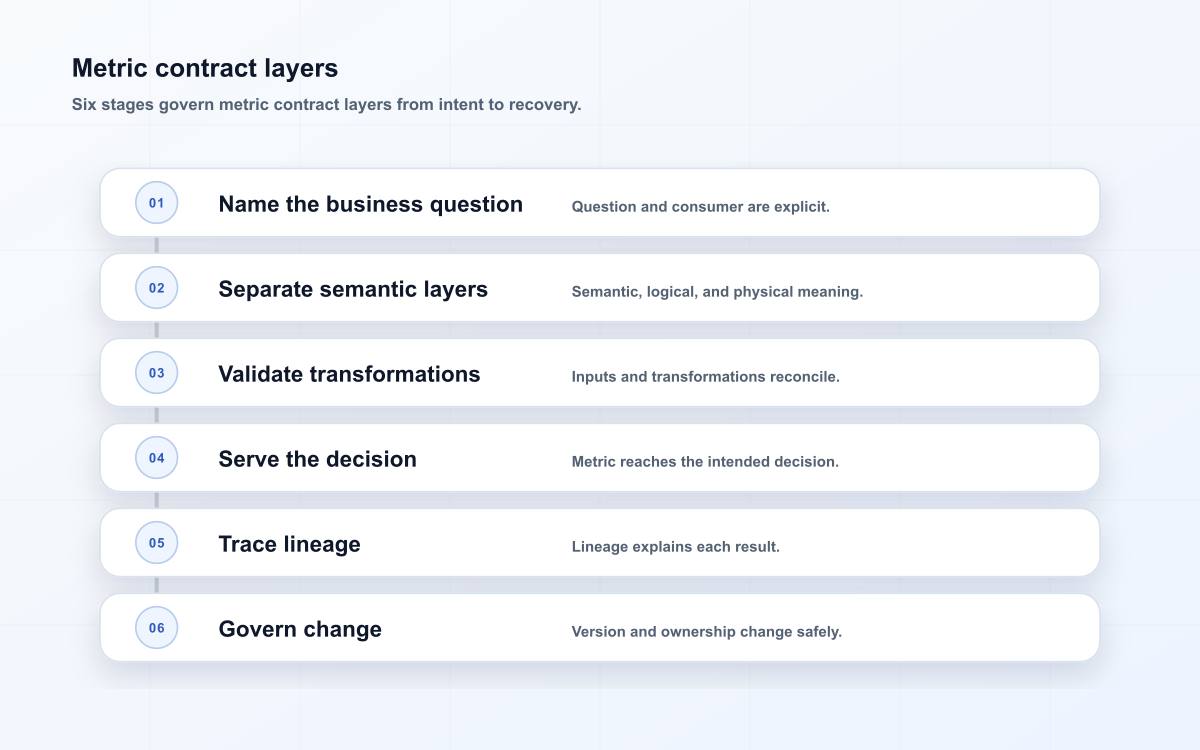Click 'Govern change' heading
This screenshot has width=1200, height=750.
click(300, 629)
